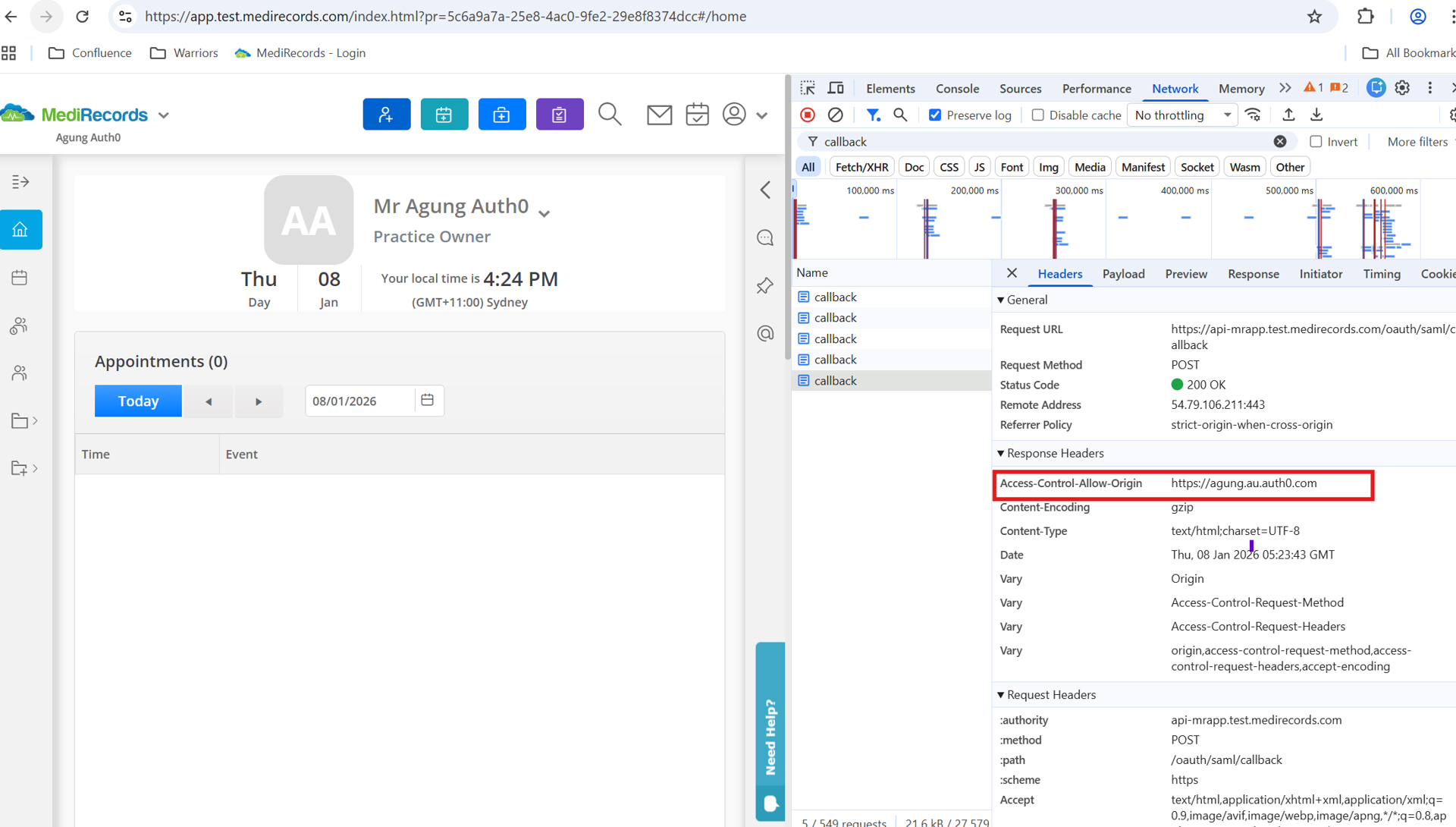Screen dimensions: 1456x827
Task: Click the appointment date input field
Action: pyautogui.click(x=361, y=401)
